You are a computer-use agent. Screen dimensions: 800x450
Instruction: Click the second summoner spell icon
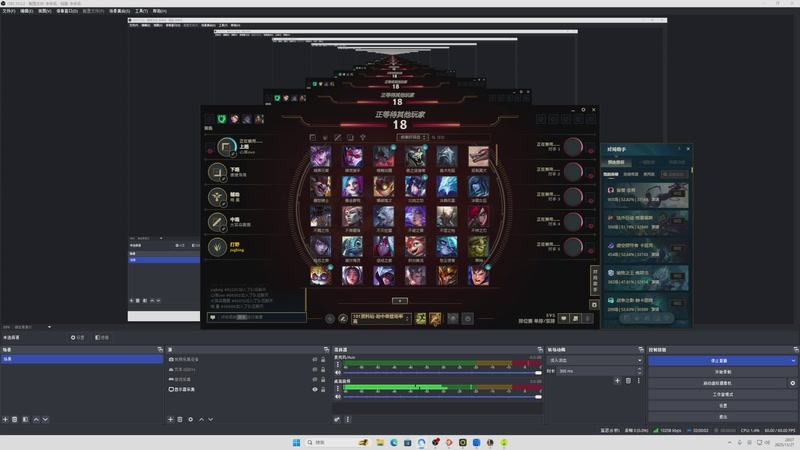(435, 319)
